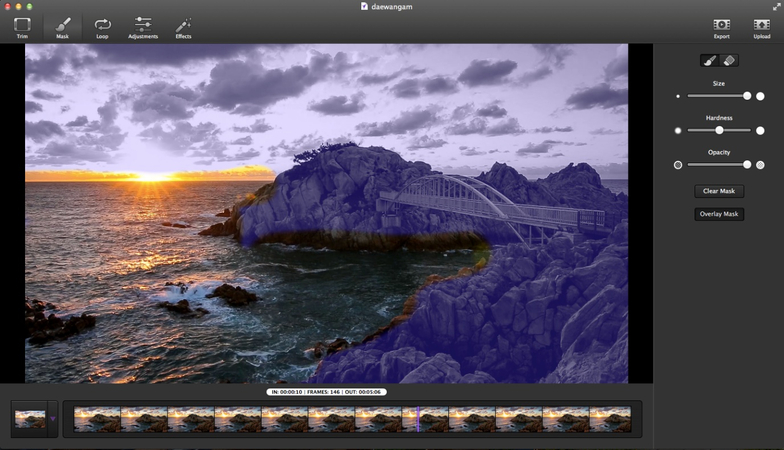Click the first frame in the filmstrip

pos(98,419)
